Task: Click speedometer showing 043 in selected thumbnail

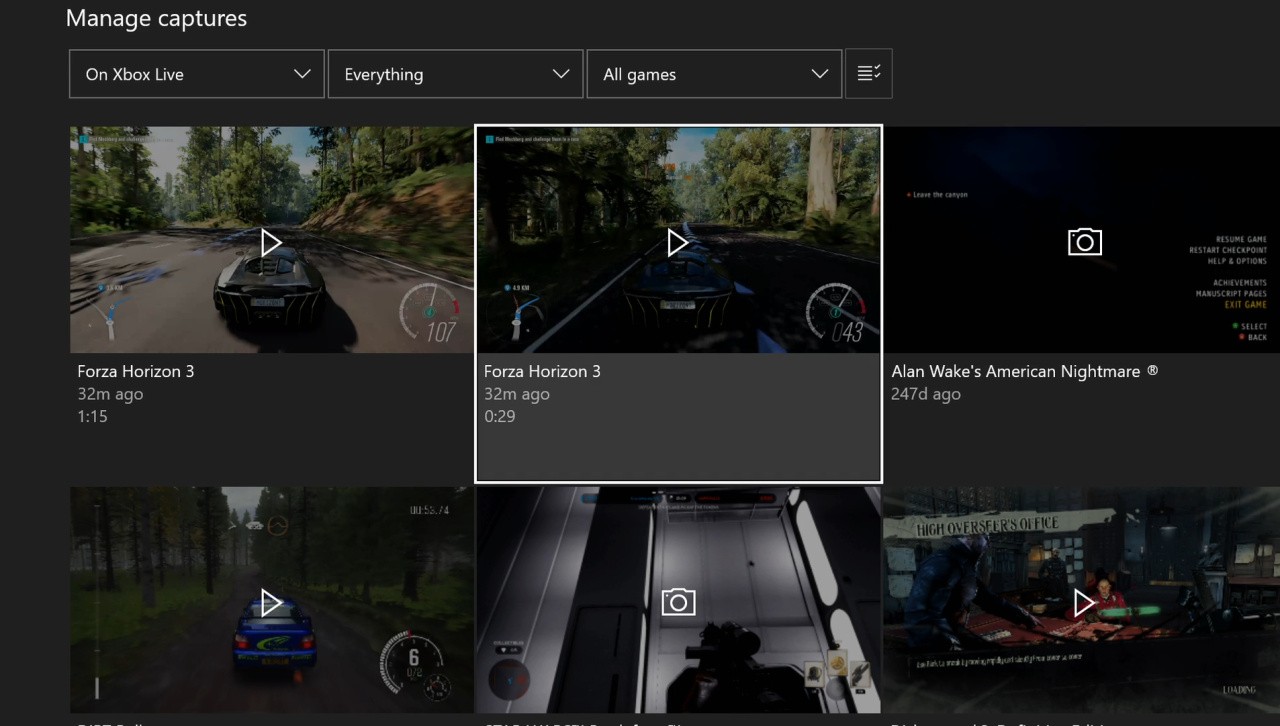Action: click(838, 314)
